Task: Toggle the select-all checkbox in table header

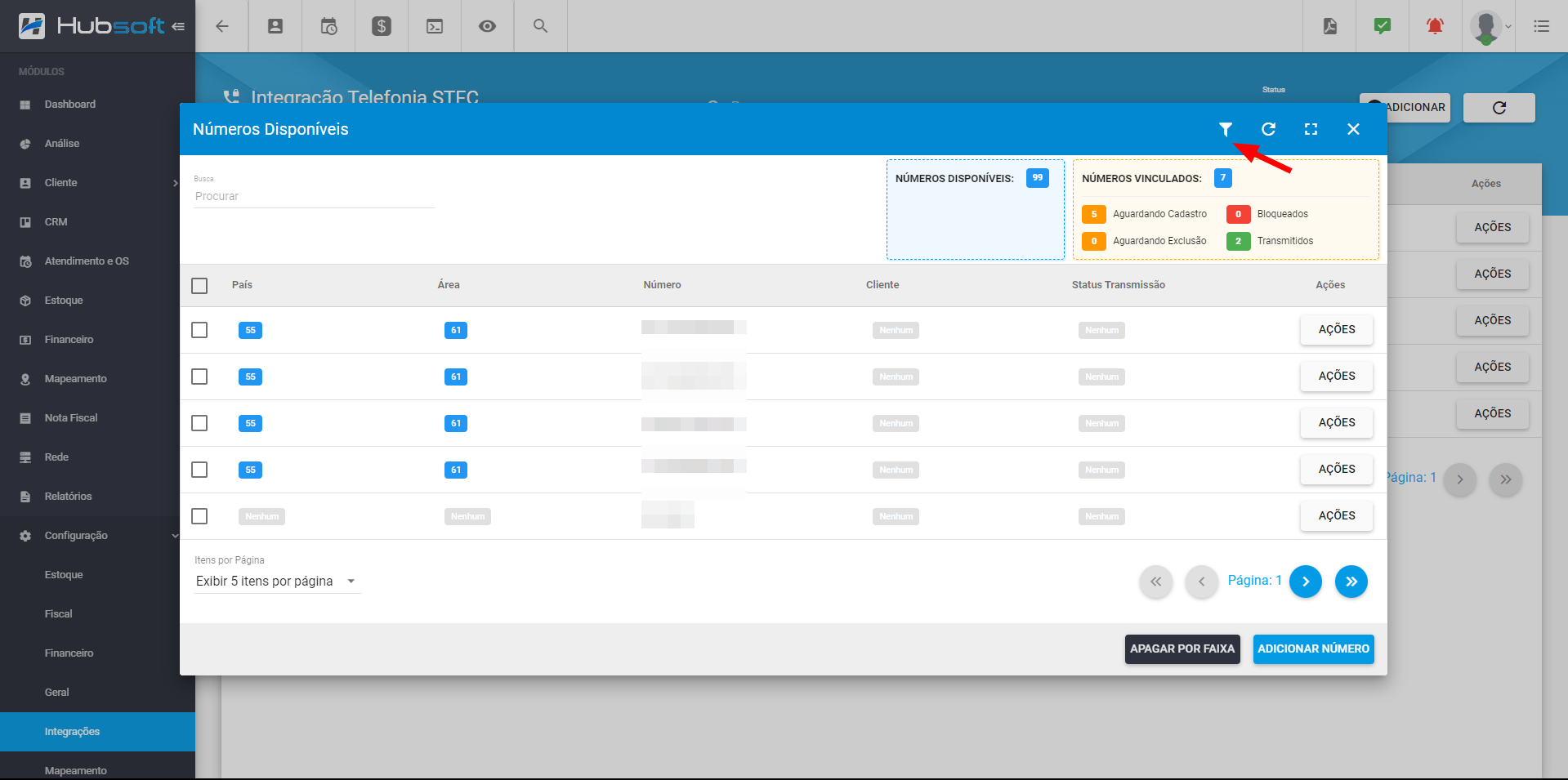Action: click(199, 286)
